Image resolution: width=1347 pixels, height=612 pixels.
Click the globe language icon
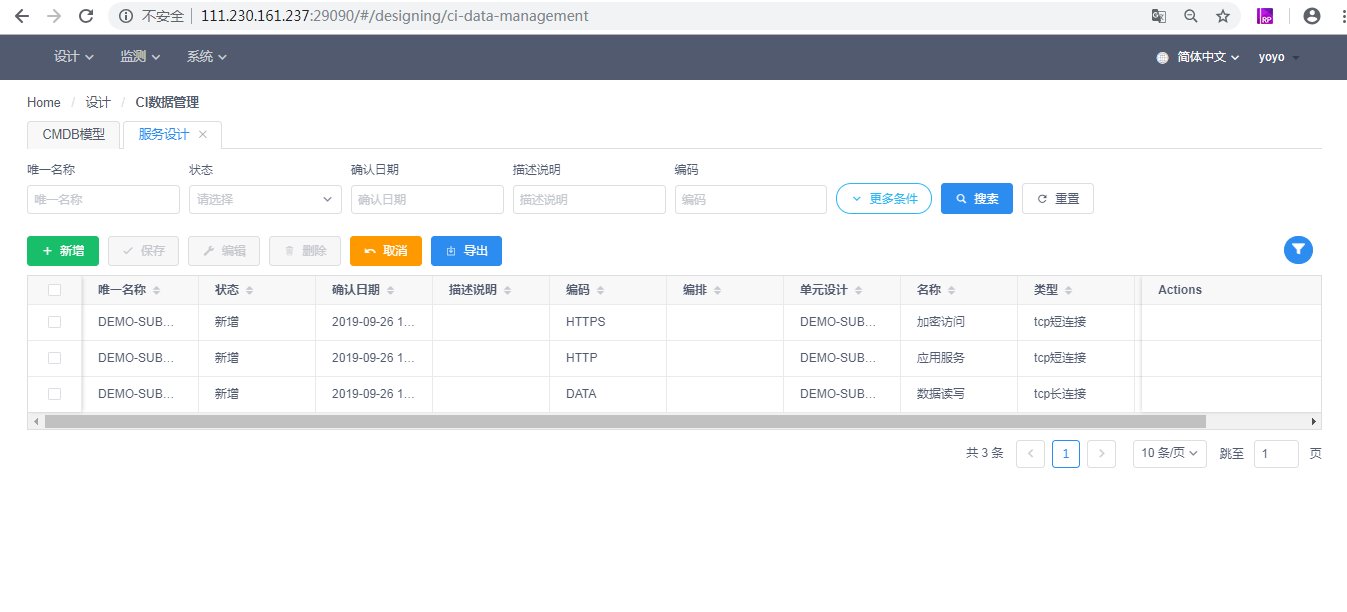click(1162, 57)
